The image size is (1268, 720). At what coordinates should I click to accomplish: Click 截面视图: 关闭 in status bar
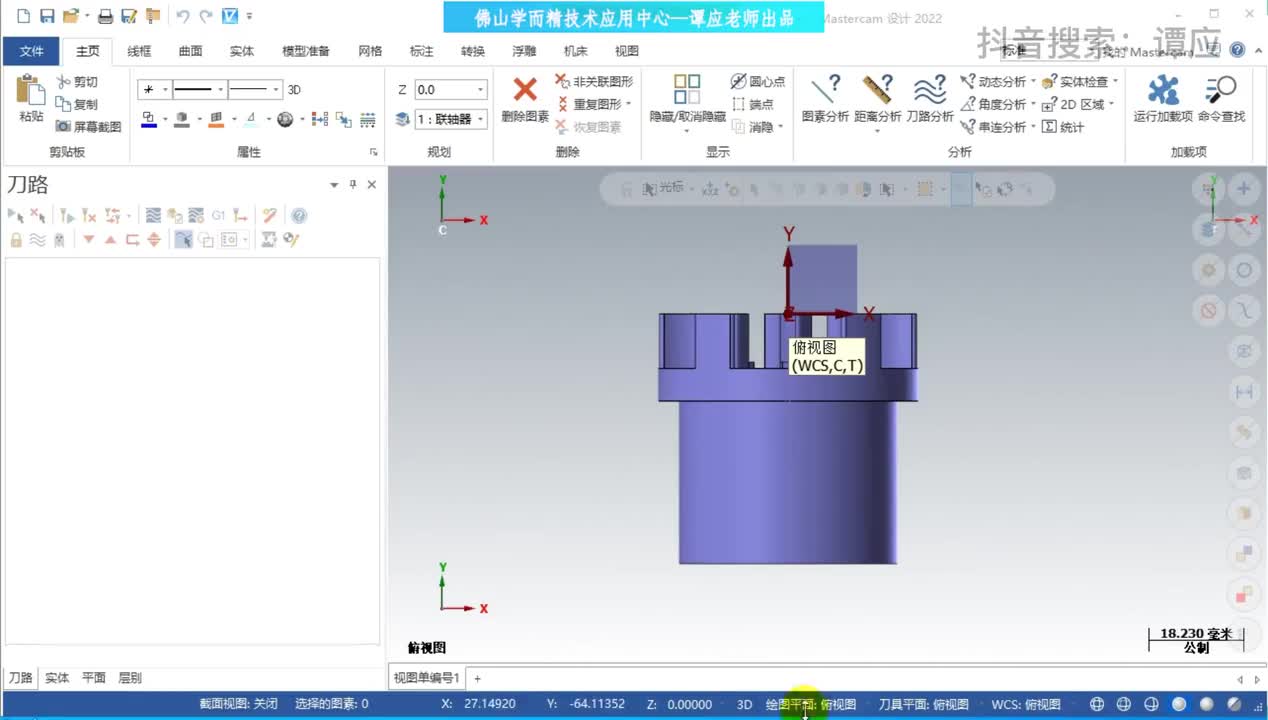(x=238, y=704)
